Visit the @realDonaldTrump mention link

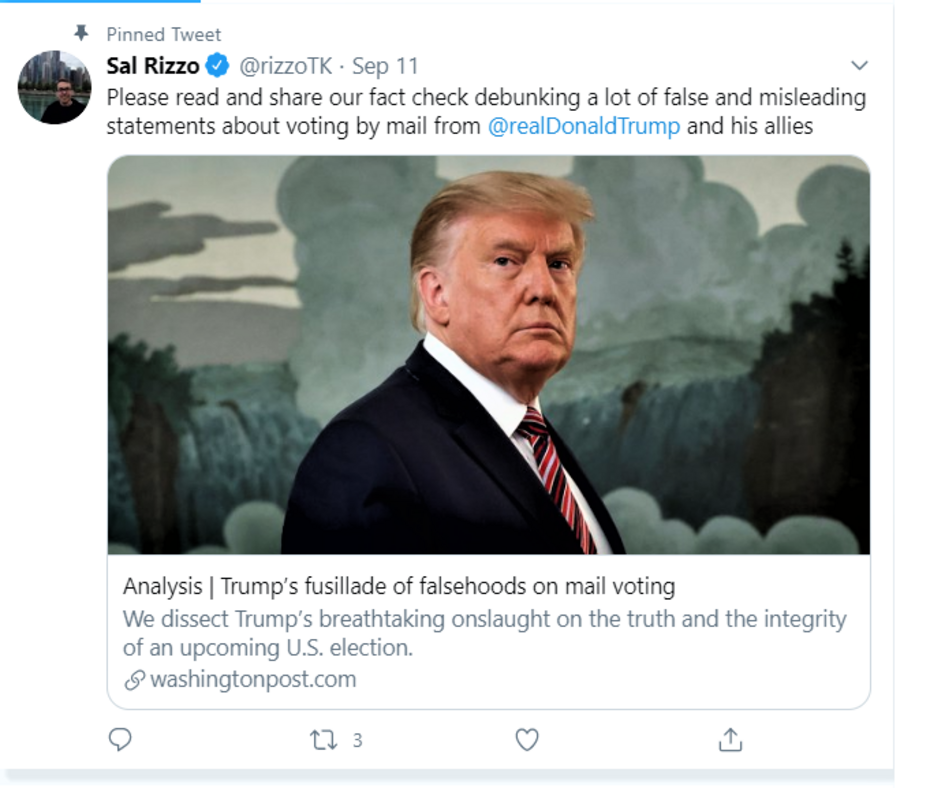coord(584,126)
